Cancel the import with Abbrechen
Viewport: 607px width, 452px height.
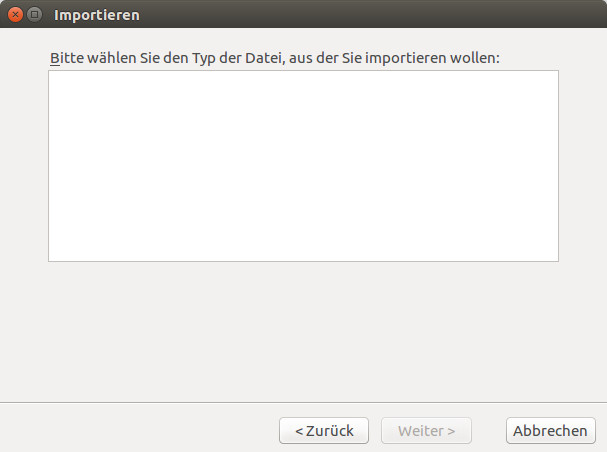pyautogui.click(x=550, y=431)
